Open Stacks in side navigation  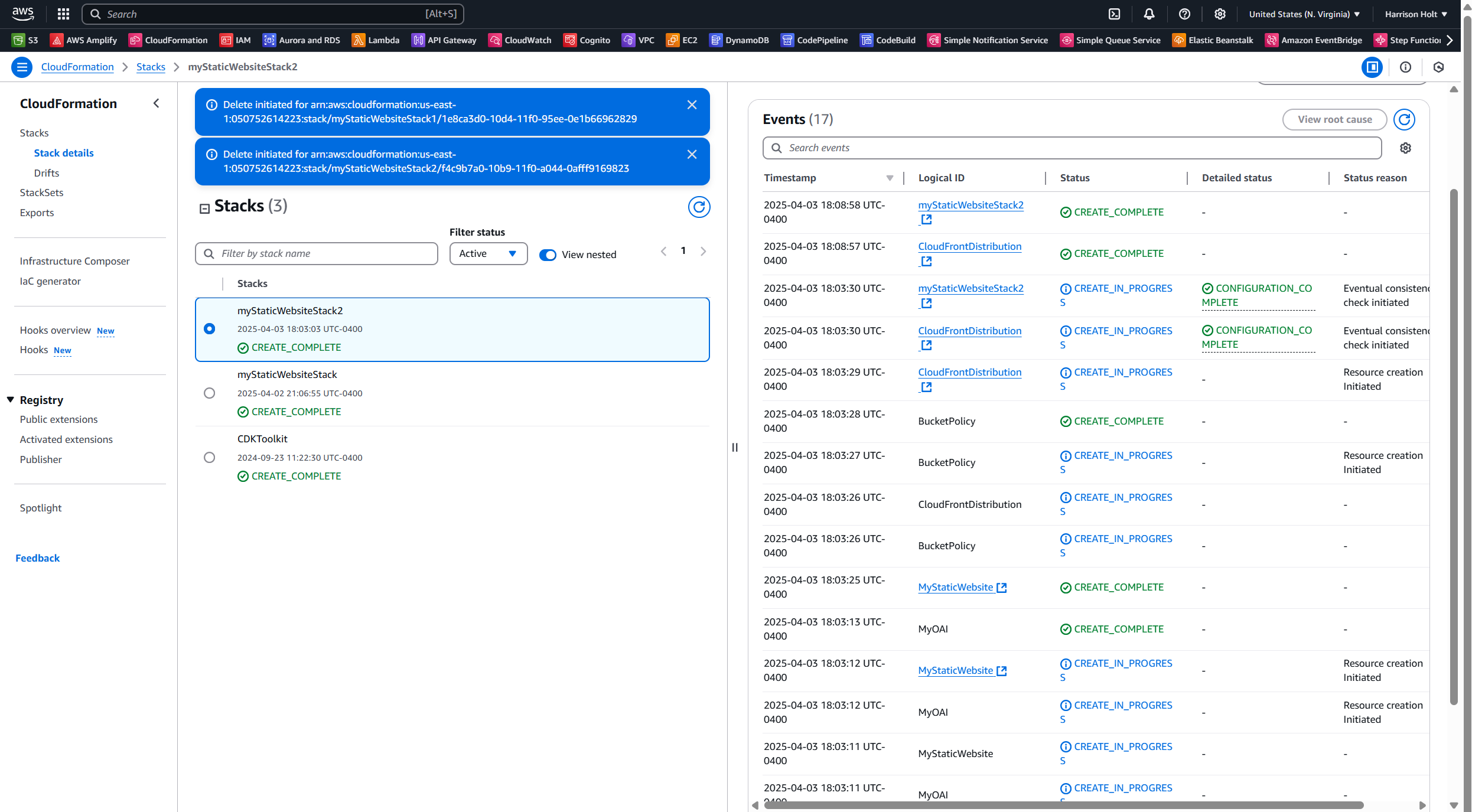click(34, 133)
